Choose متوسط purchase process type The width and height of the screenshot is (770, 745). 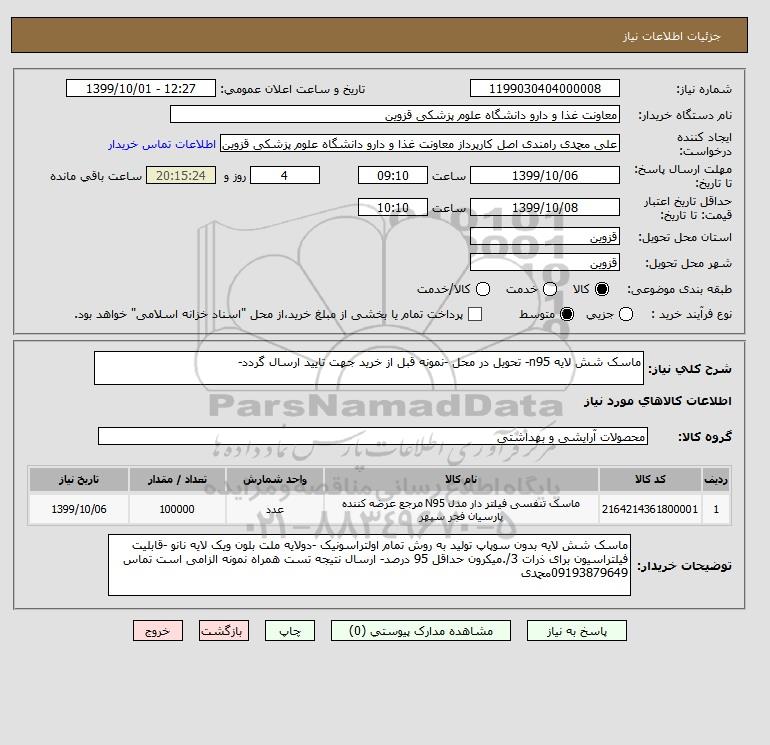point(567,314)
